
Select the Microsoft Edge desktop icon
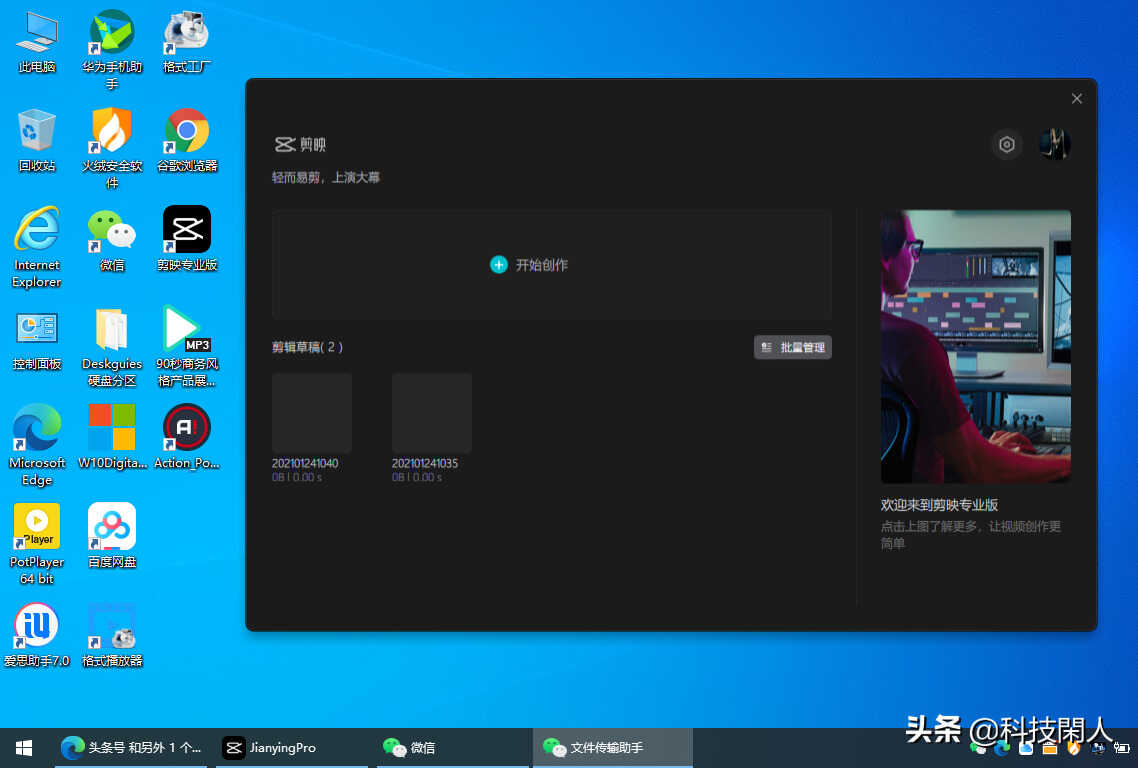point(37,446)
